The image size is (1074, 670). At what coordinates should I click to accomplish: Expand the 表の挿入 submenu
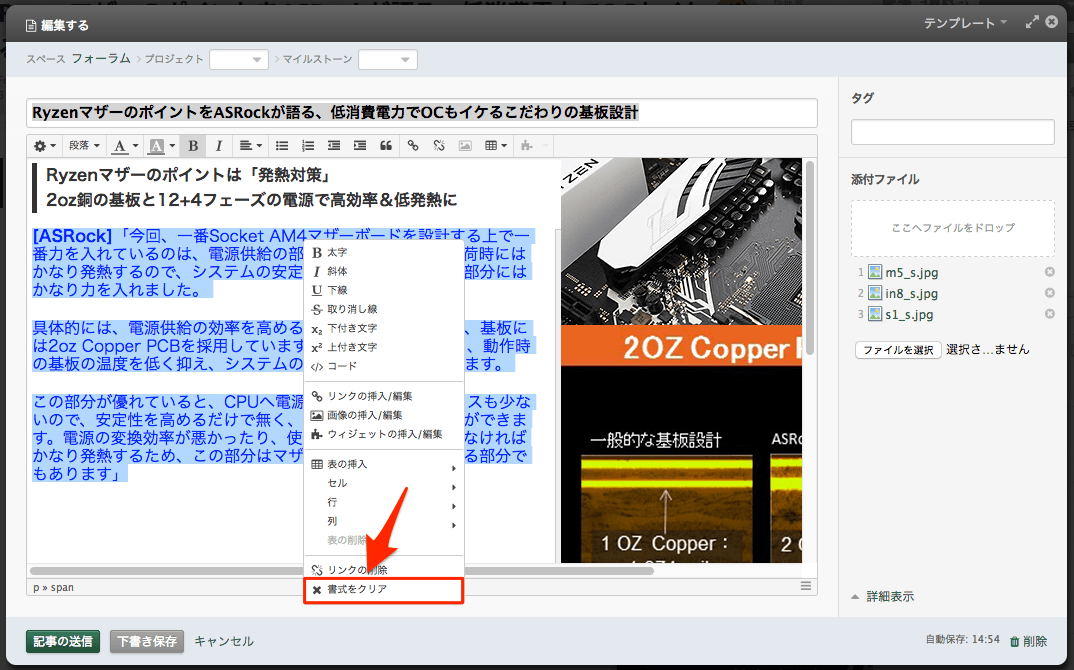[384, 464]
